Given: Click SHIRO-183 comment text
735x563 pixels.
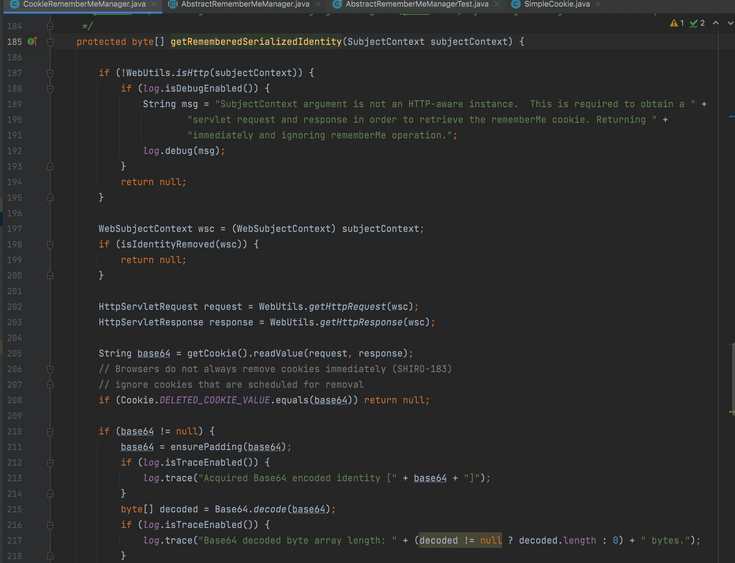Looking at the screenshot, I should tap(422, 369).
